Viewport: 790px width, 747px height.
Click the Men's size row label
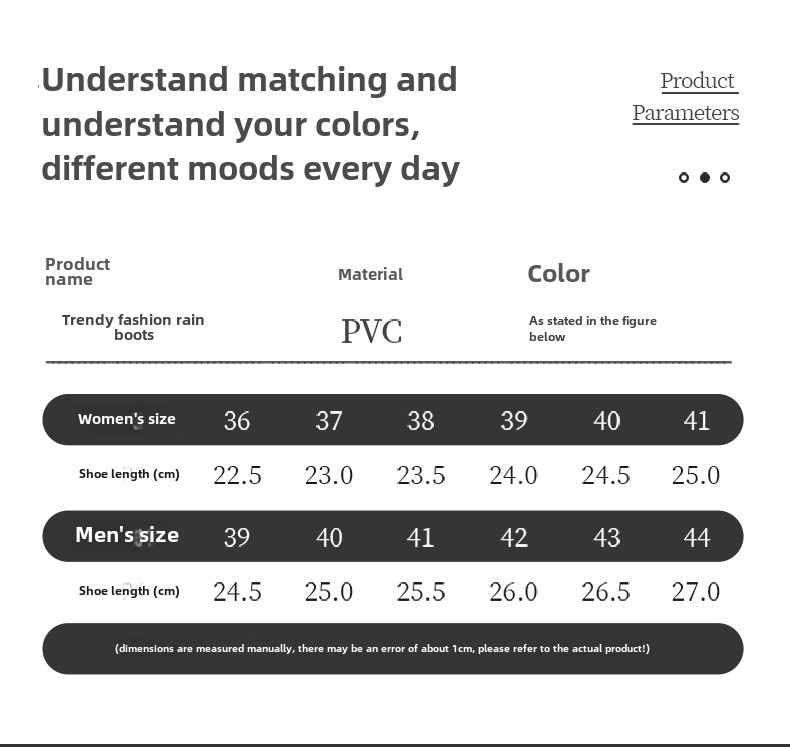point(127,535)
